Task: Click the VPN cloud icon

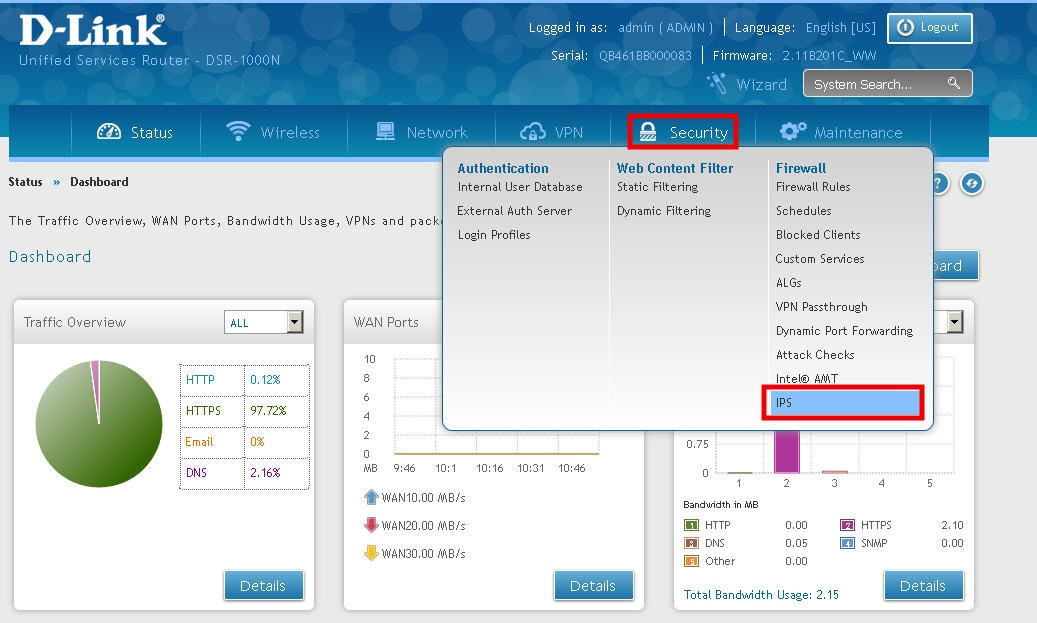Action: (x=533, y=132)
